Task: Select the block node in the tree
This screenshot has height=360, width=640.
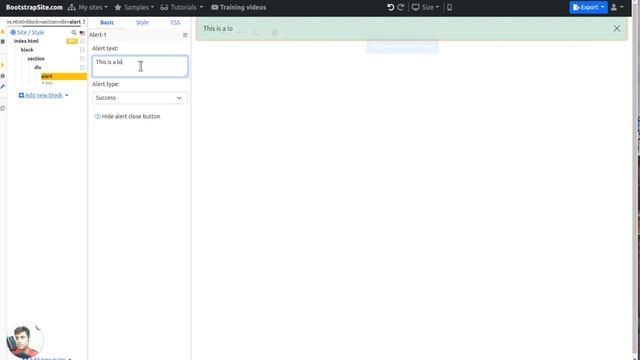Action: pyautogui.click(x=27, y=50)
